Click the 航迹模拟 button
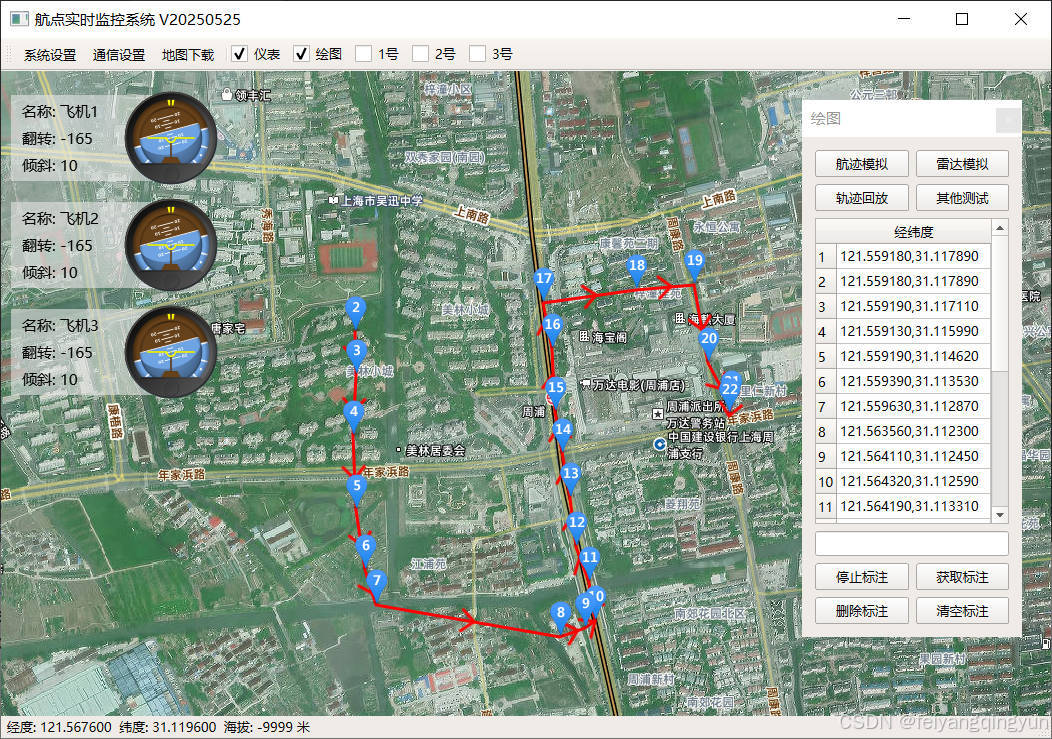The height and width of the screenshot is (739, 1052). tap(861, 164)
